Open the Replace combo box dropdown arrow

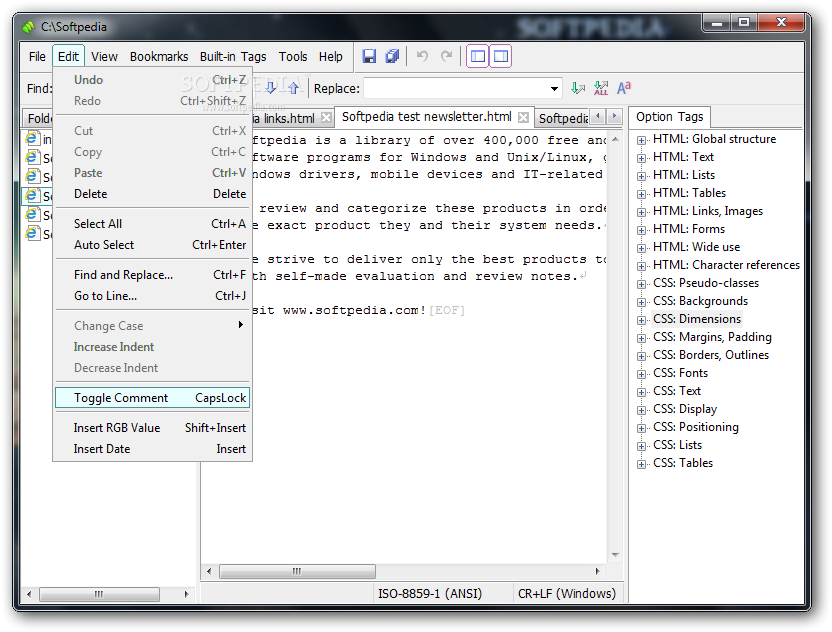coord(554,89)
